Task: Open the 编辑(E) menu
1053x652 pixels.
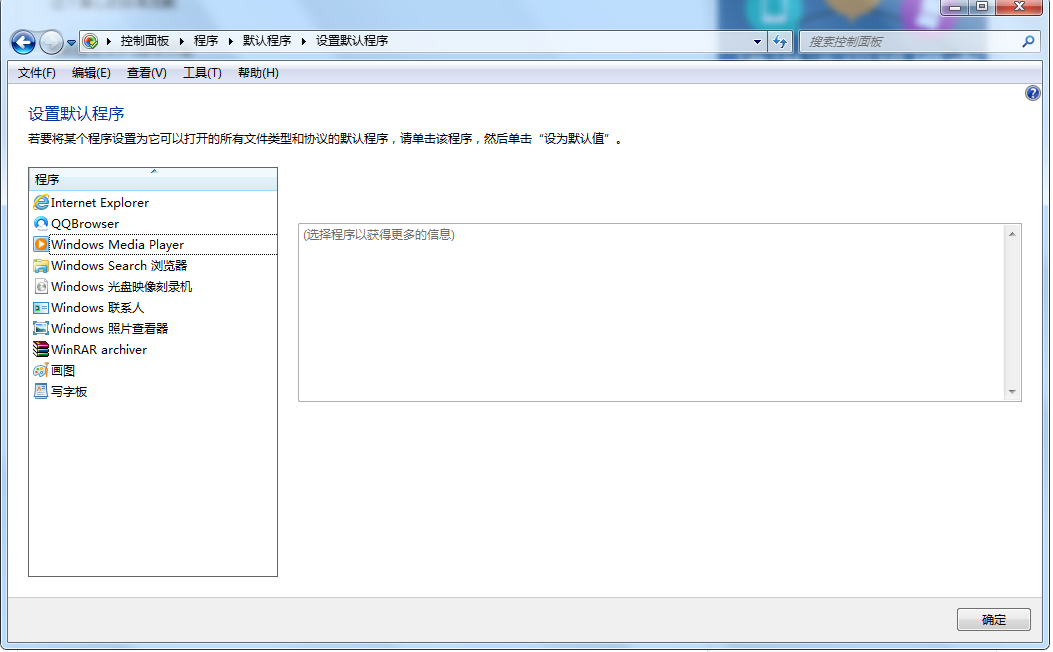Action: (x=91, y=73)
